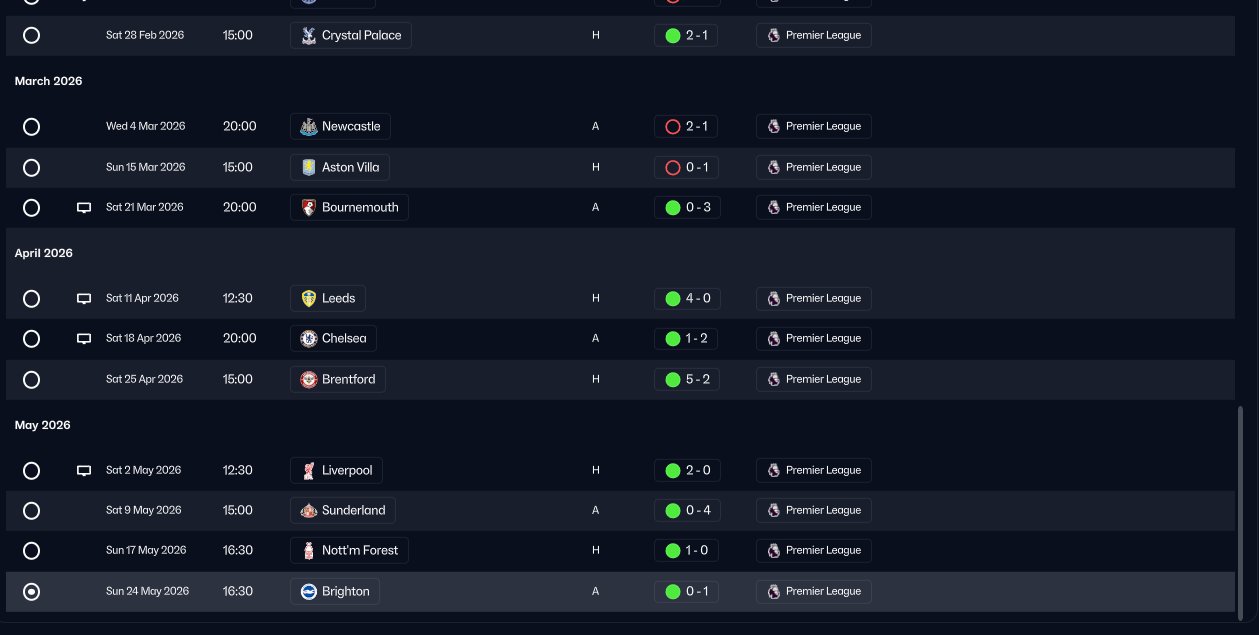The height and width of the screenshot is (635, 1259).
Task: Select the radio button for Newcastle fixture
Action: tap(31, 127)
